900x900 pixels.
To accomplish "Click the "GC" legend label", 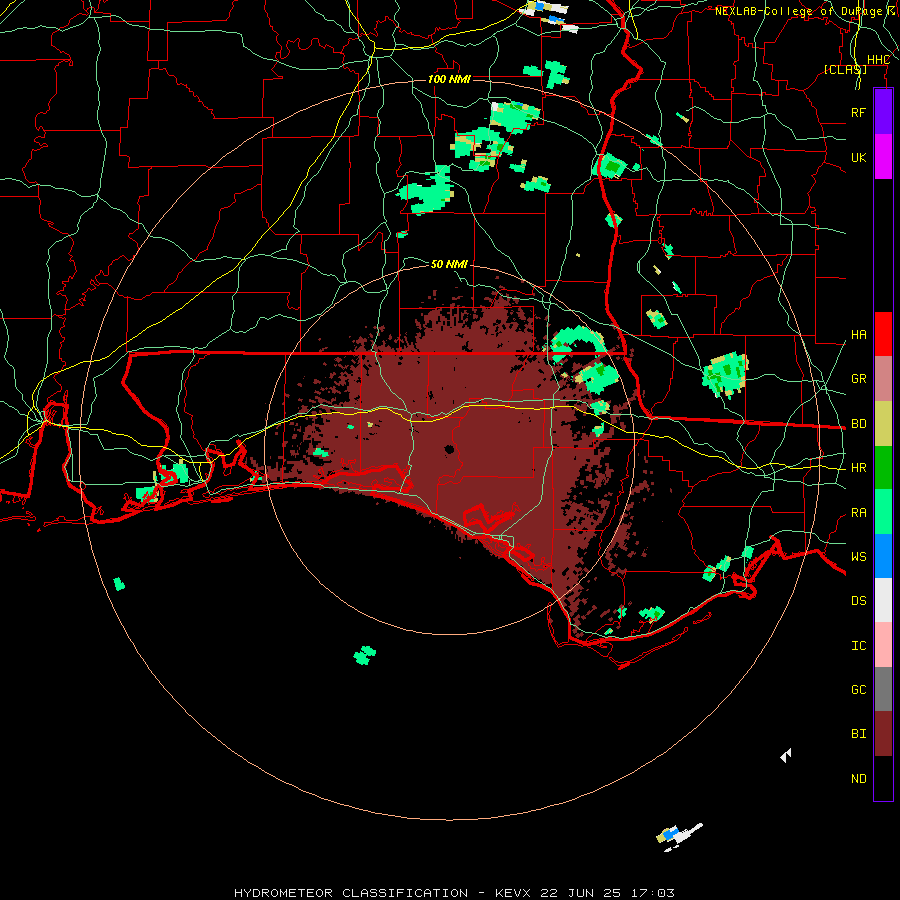I will click(858, 690).
